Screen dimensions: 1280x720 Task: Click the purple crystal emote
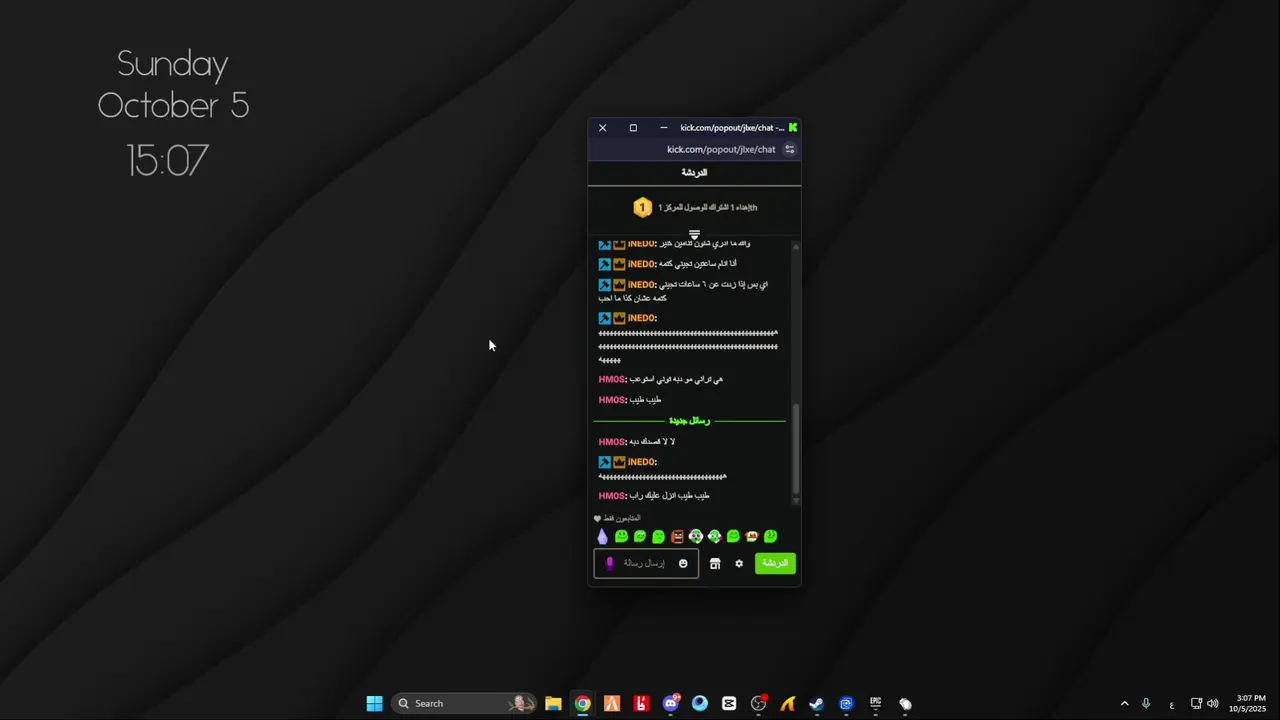pyautogui.click(x=602, y=537)
